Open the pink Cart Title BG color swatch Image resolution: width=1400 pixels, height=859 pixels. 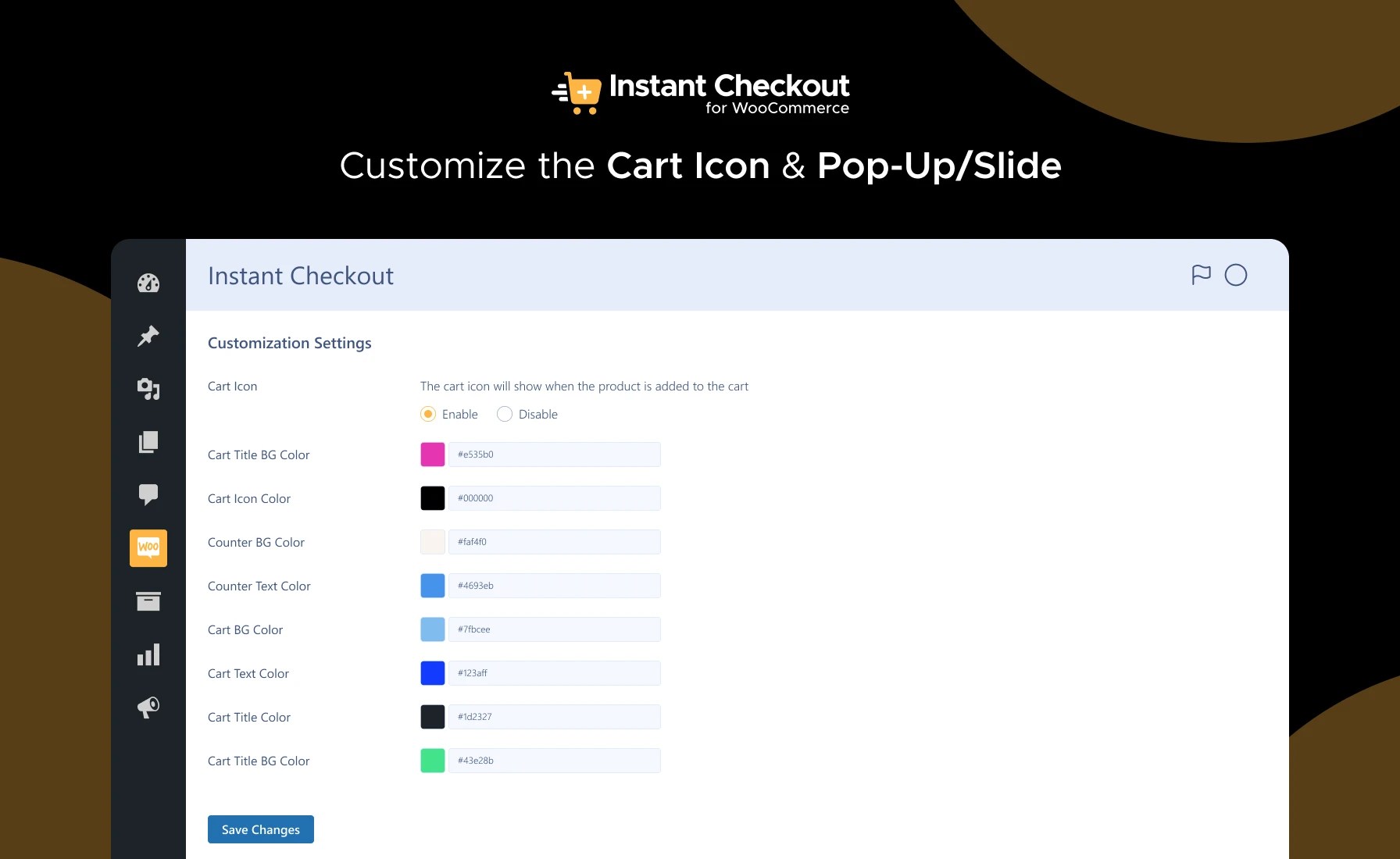pos(433,454)
